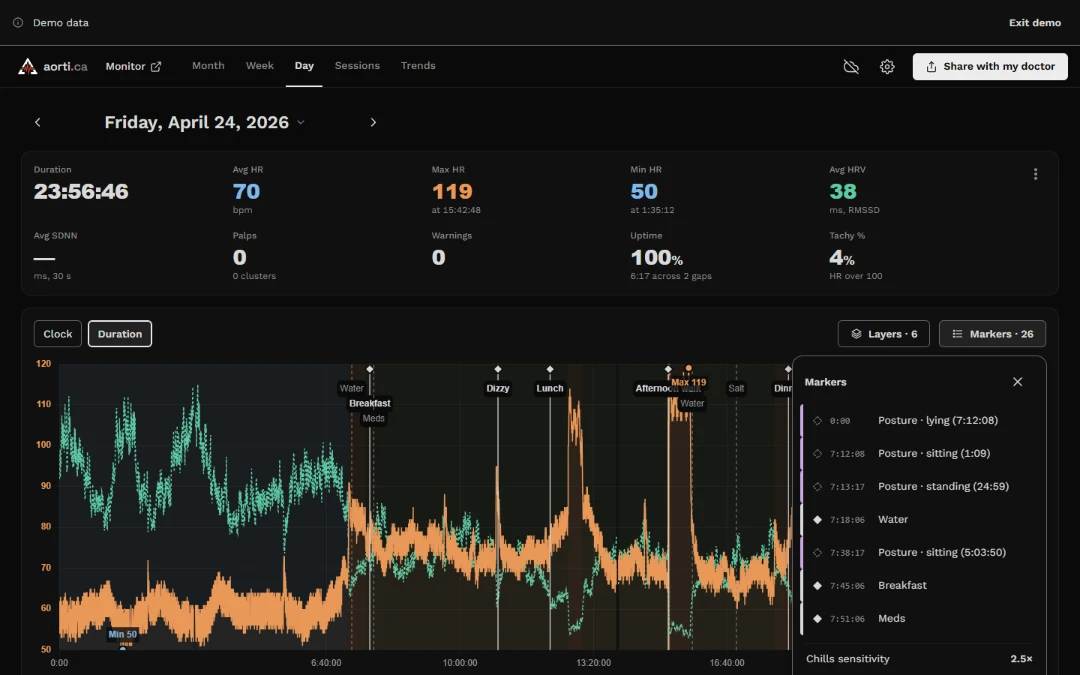The width and height of the screenshot is (1080, 675).
Task: Open the Monitor external link
Action: 133,66
